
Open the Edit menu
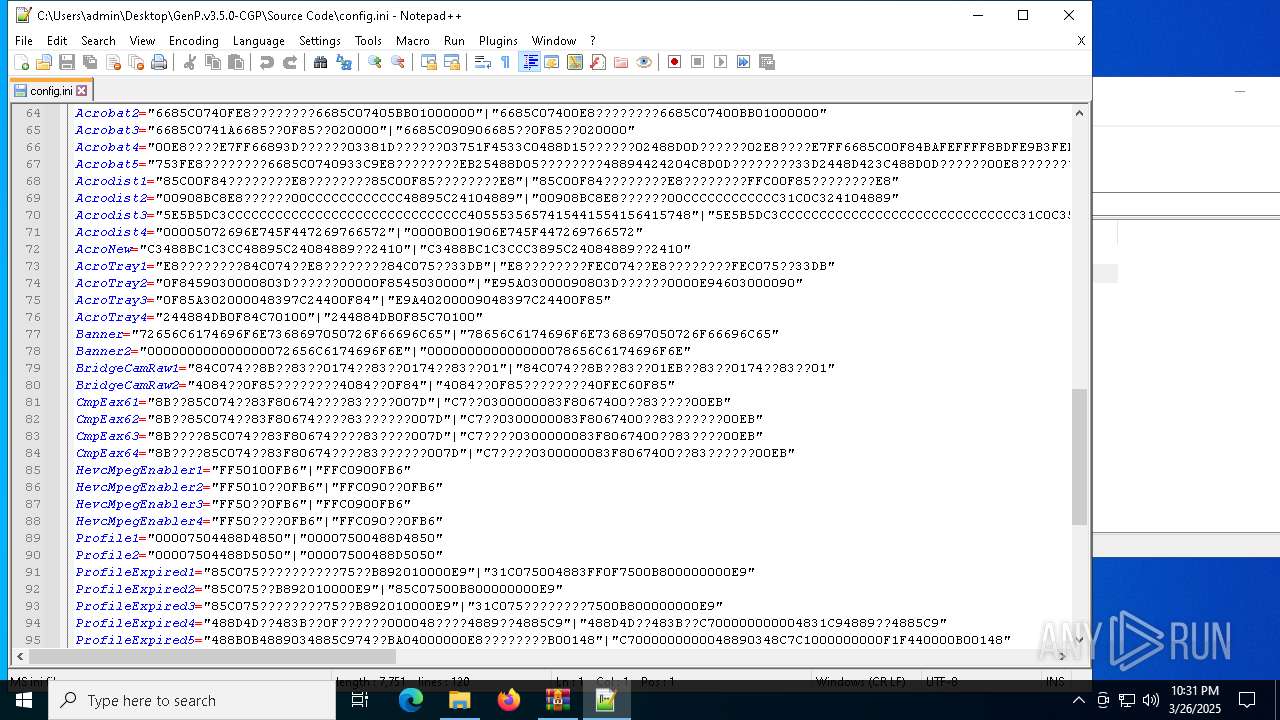[x=57, y=41]
